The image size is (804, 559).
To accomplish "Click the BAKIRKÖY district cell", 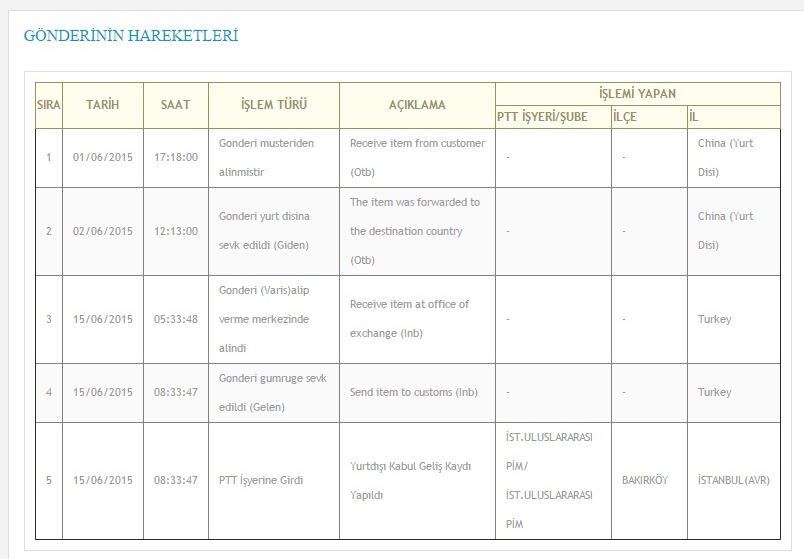I will 649,481.
